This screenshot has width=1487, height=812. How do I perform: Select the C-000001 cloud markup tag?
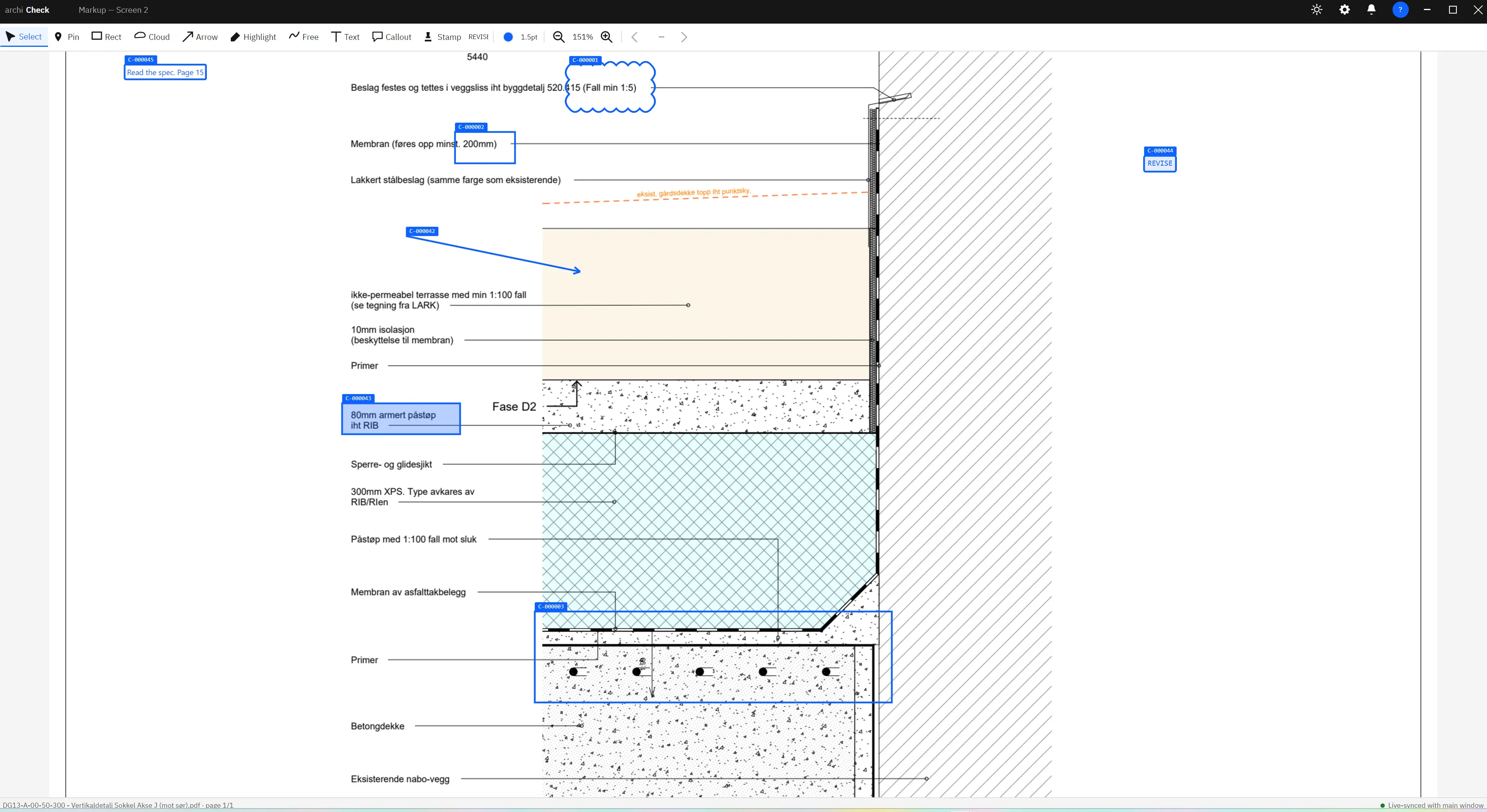pyautogui.click(x=586, y=60)
